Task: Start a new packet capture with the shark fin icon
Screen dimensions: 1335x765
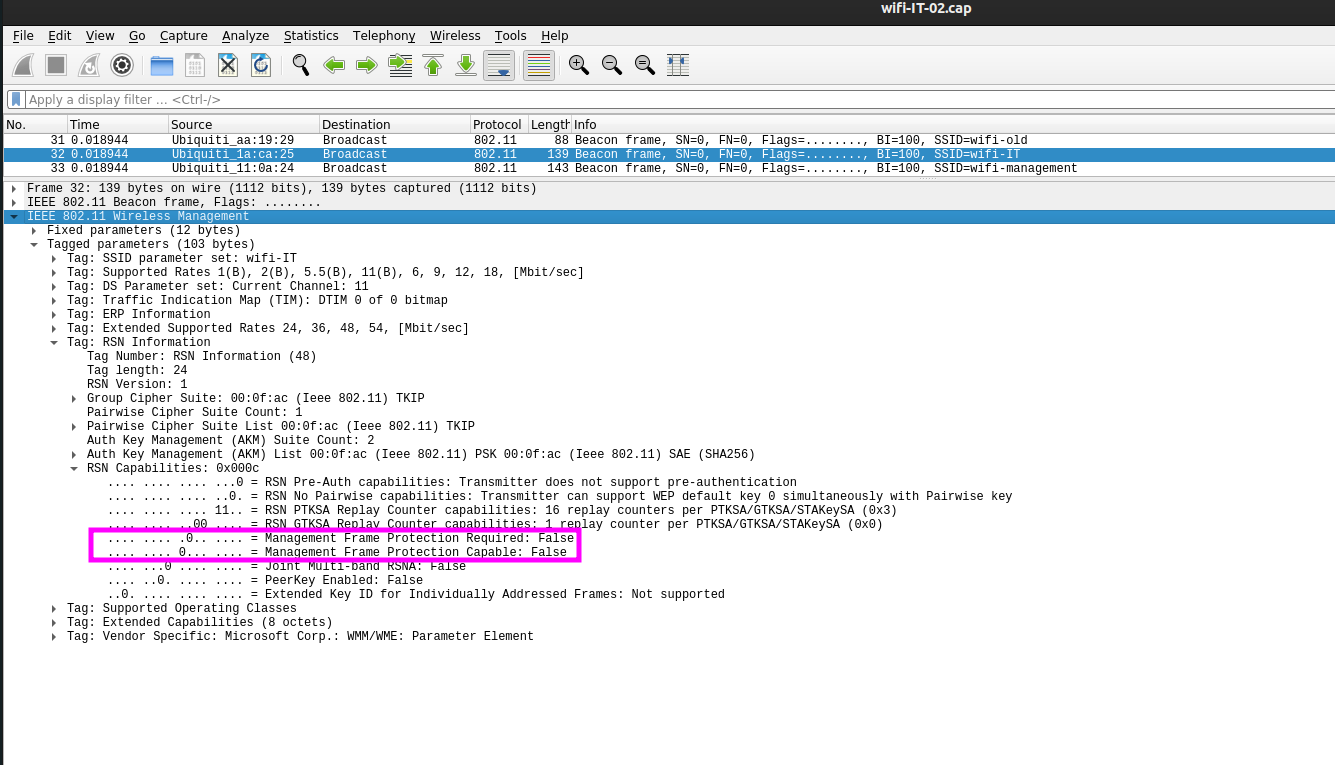Action: pyautogui.click(x=22, y=65)
